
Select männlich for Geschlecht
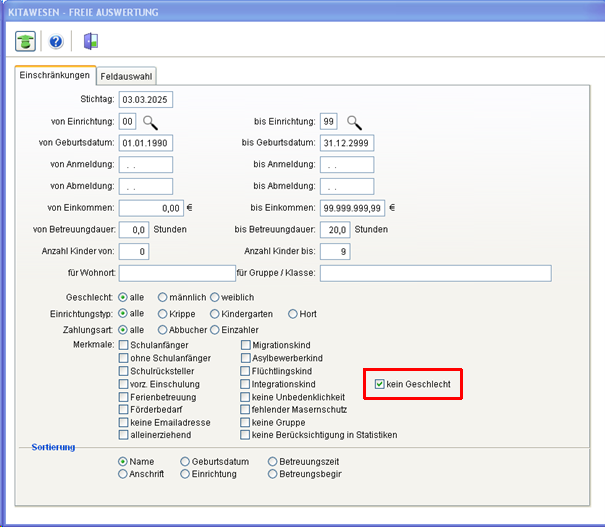tap(163, 297)
